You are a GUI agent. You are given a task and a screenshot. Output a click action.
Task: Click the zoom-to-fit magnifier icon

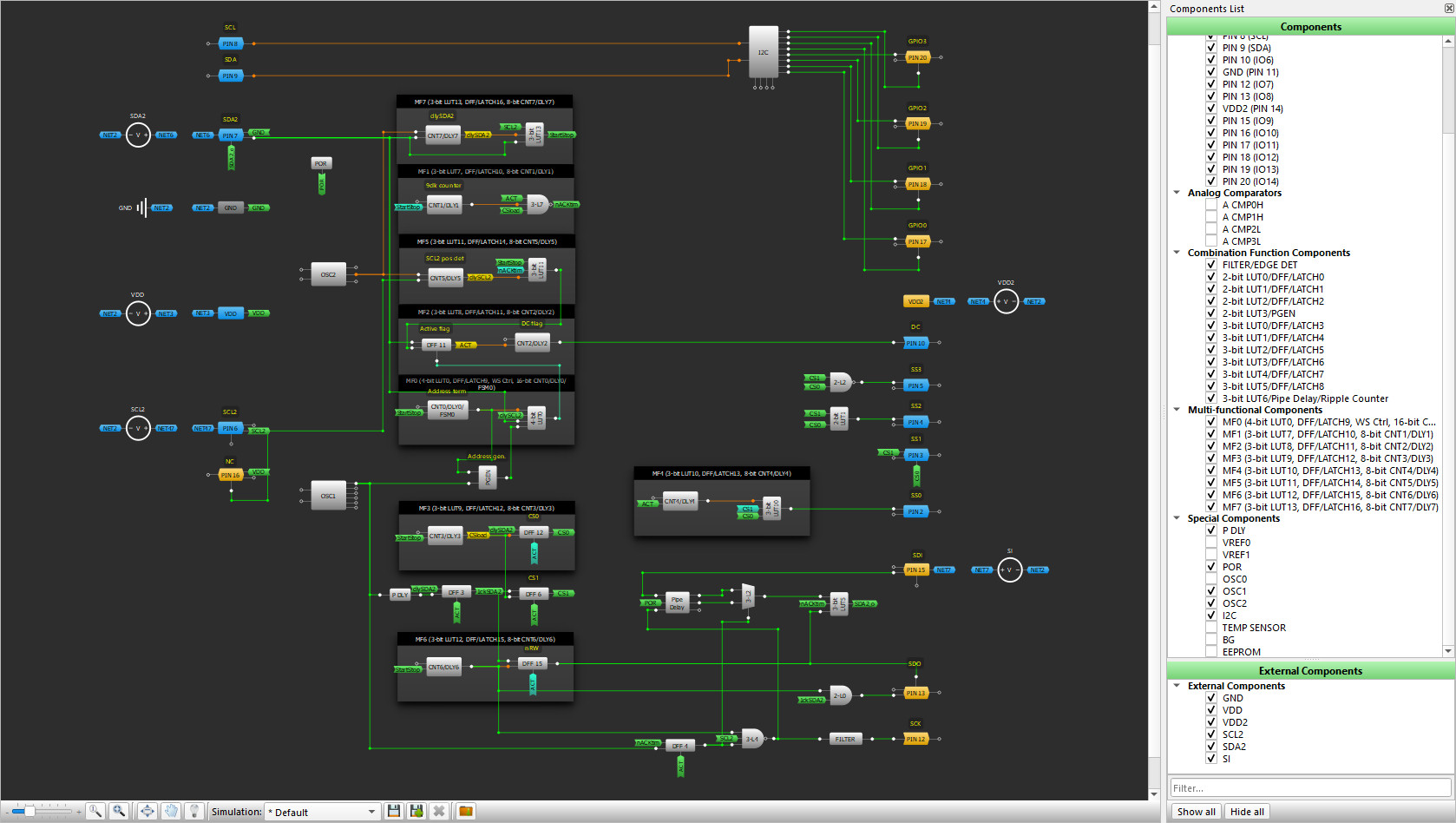[120, 811]
